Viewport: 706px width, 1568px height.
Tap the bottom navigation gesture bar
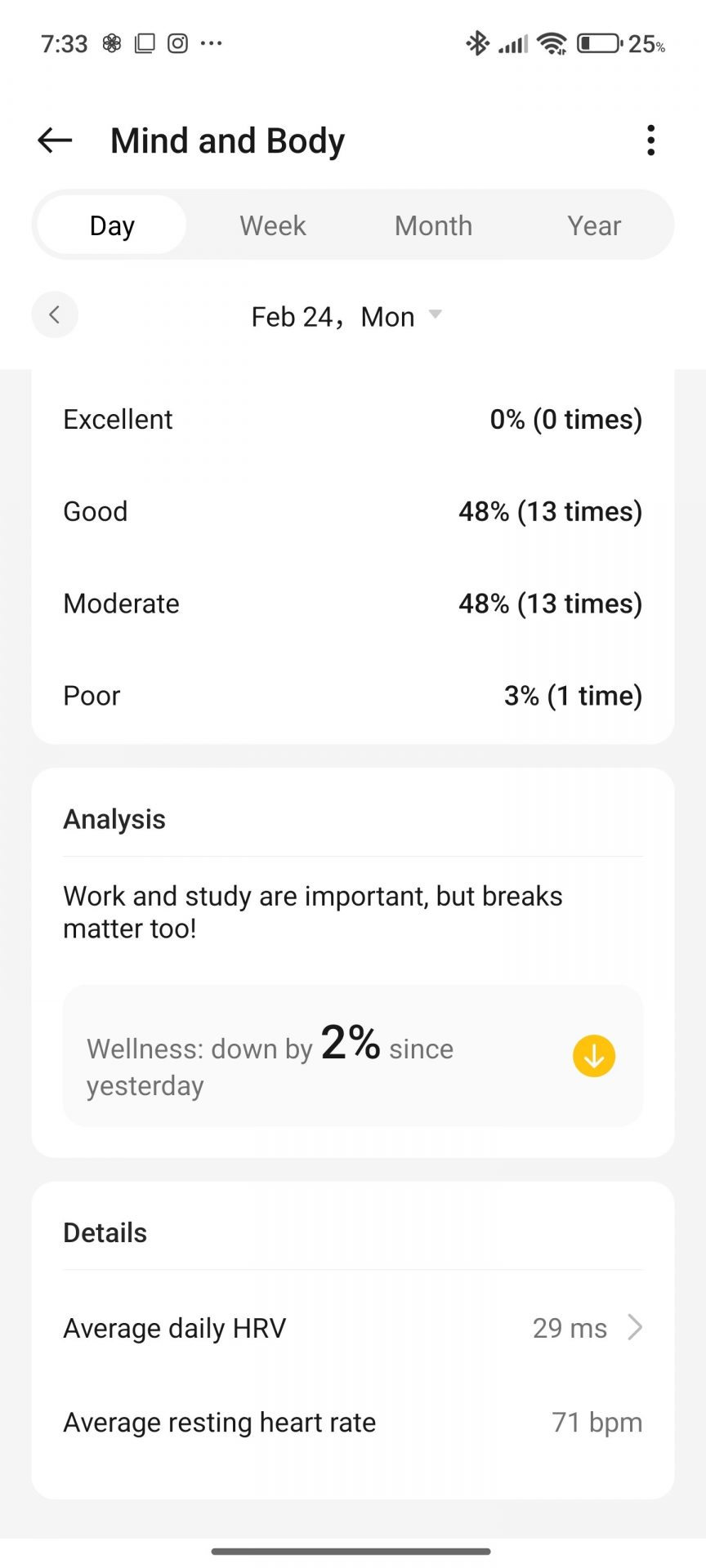click(x=351, y=1551)
